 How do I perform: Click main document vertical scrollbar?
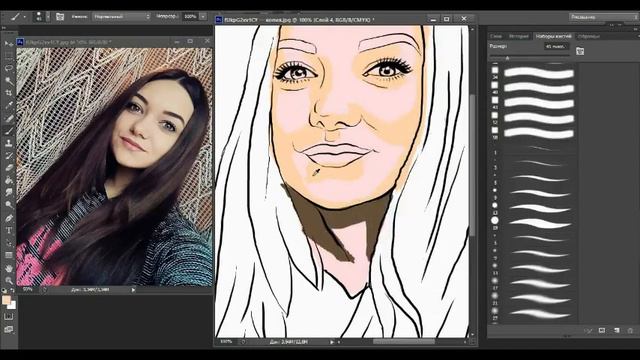pos(472,165)
